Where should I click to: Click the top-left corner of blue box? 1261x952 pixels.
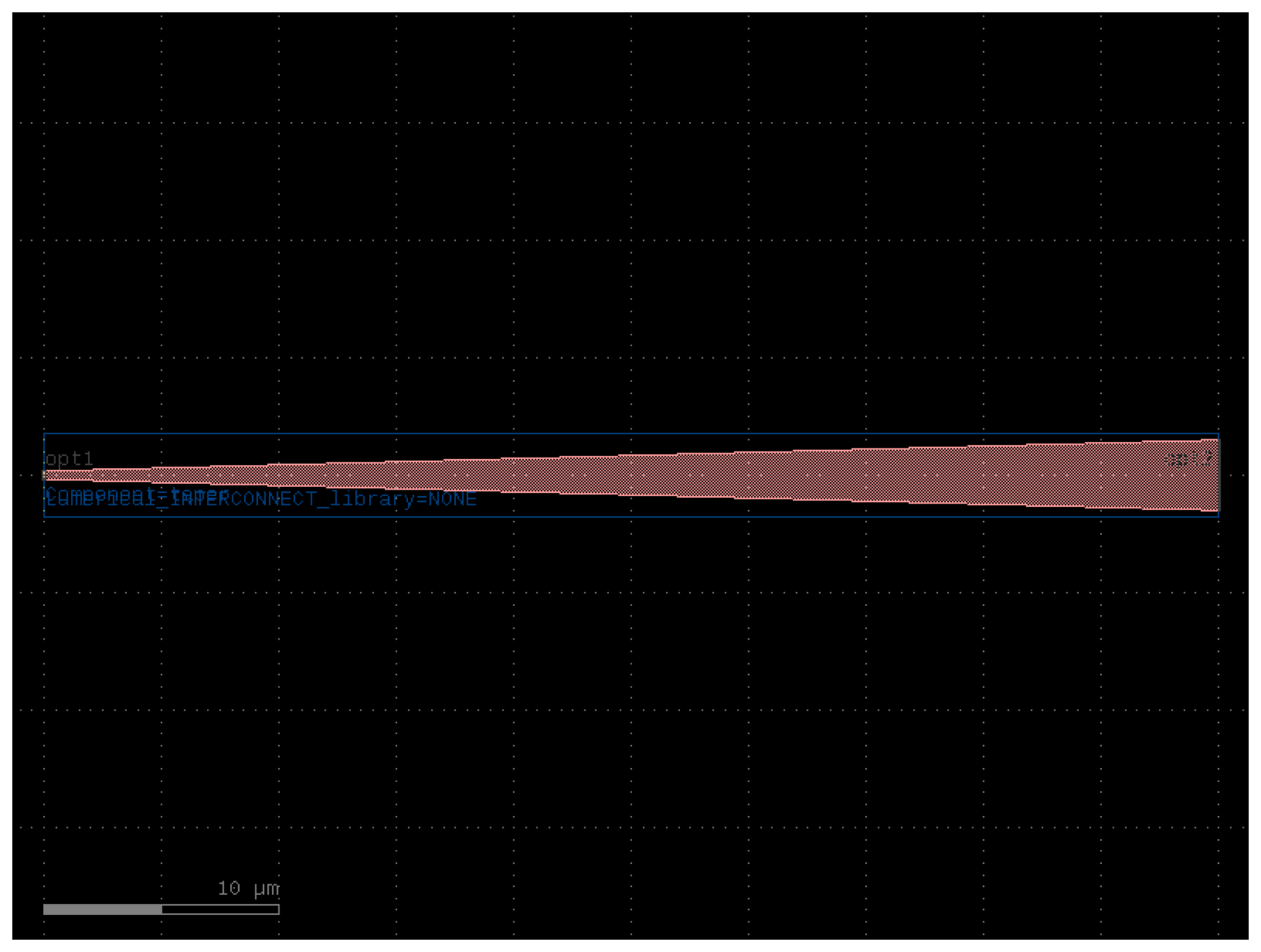tap(44, 434)
